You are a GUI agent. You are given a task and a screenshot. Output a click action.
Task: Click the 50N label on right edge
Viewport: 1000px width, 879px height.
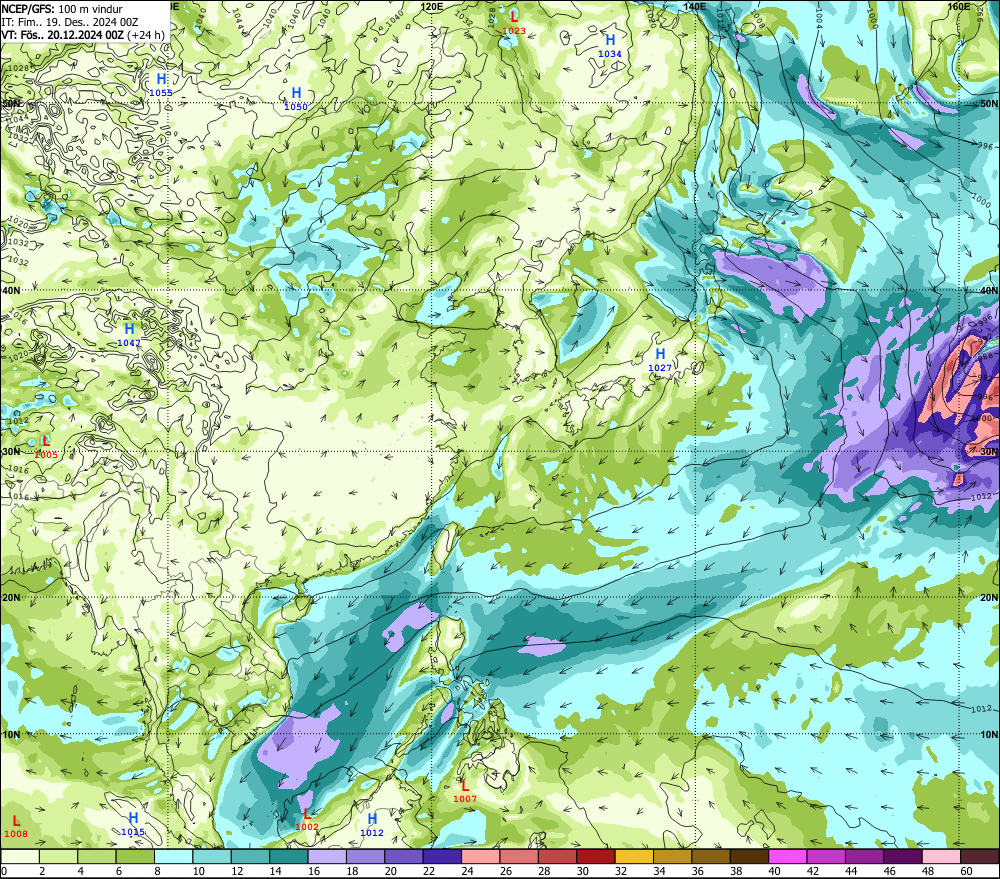coord(989,104)
